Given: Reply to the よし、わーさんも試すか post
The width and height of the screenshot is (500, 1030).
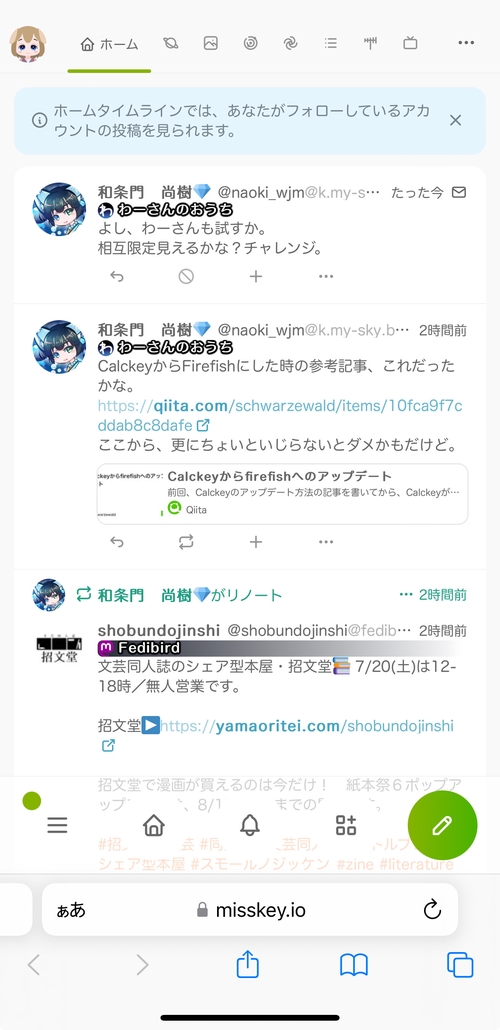Looking at the screenshot, I should click(x=116, y=277).
